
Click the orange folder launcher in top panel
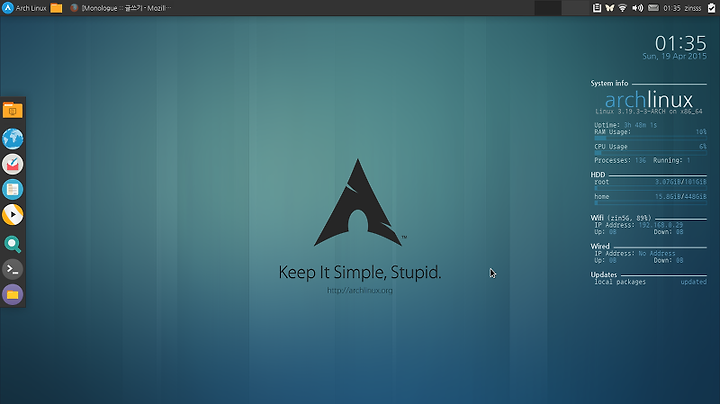(56, 8)
